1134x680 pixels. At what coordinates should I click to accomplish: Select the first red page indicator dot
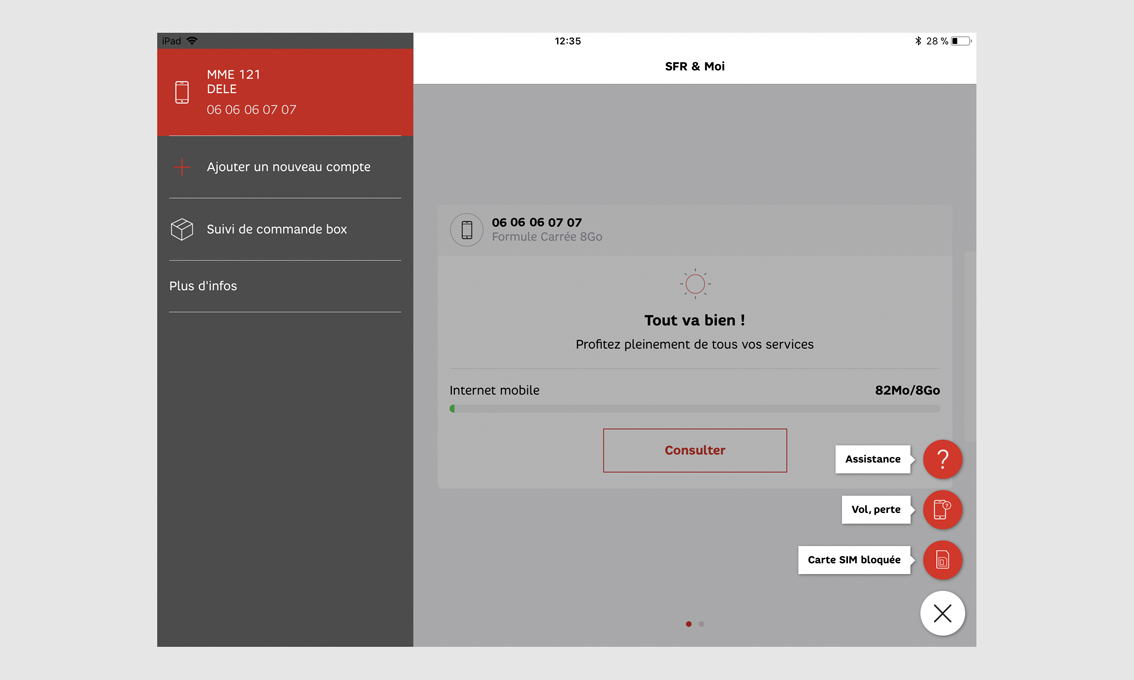[x=688, y=624]
